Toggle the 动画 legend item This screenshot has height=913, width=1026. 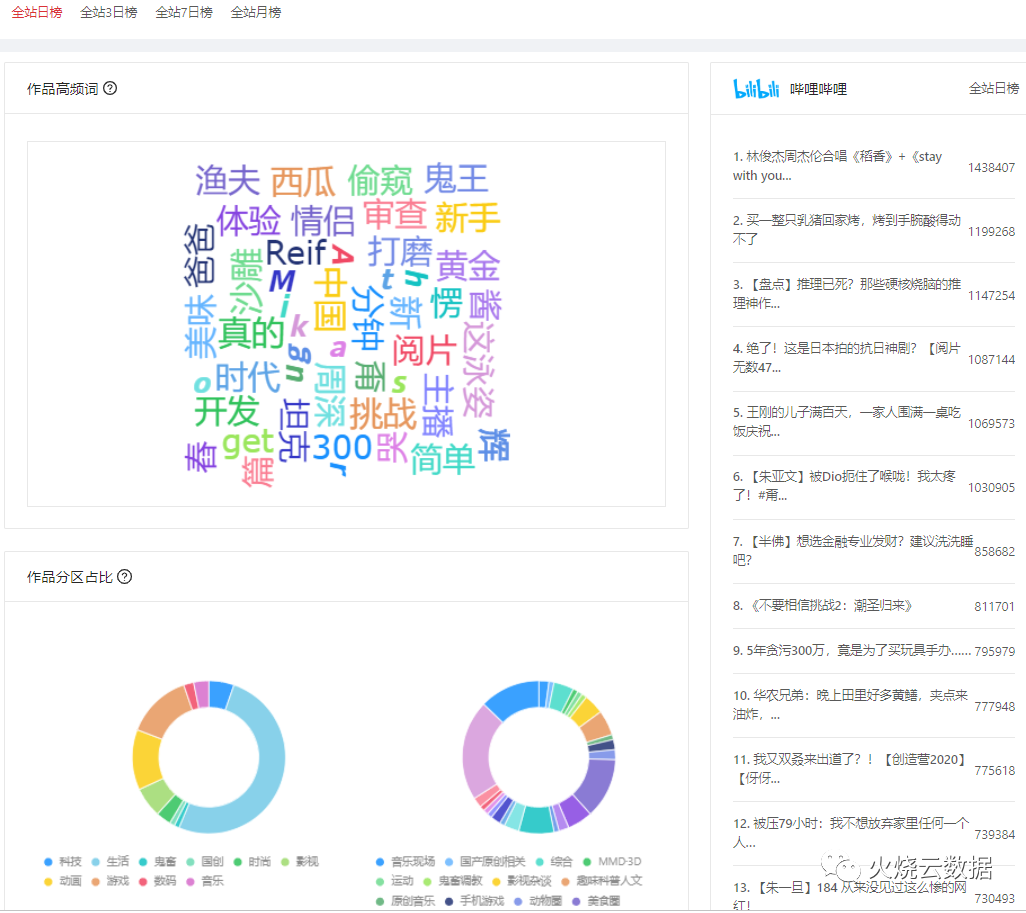(x=63, y=881)
